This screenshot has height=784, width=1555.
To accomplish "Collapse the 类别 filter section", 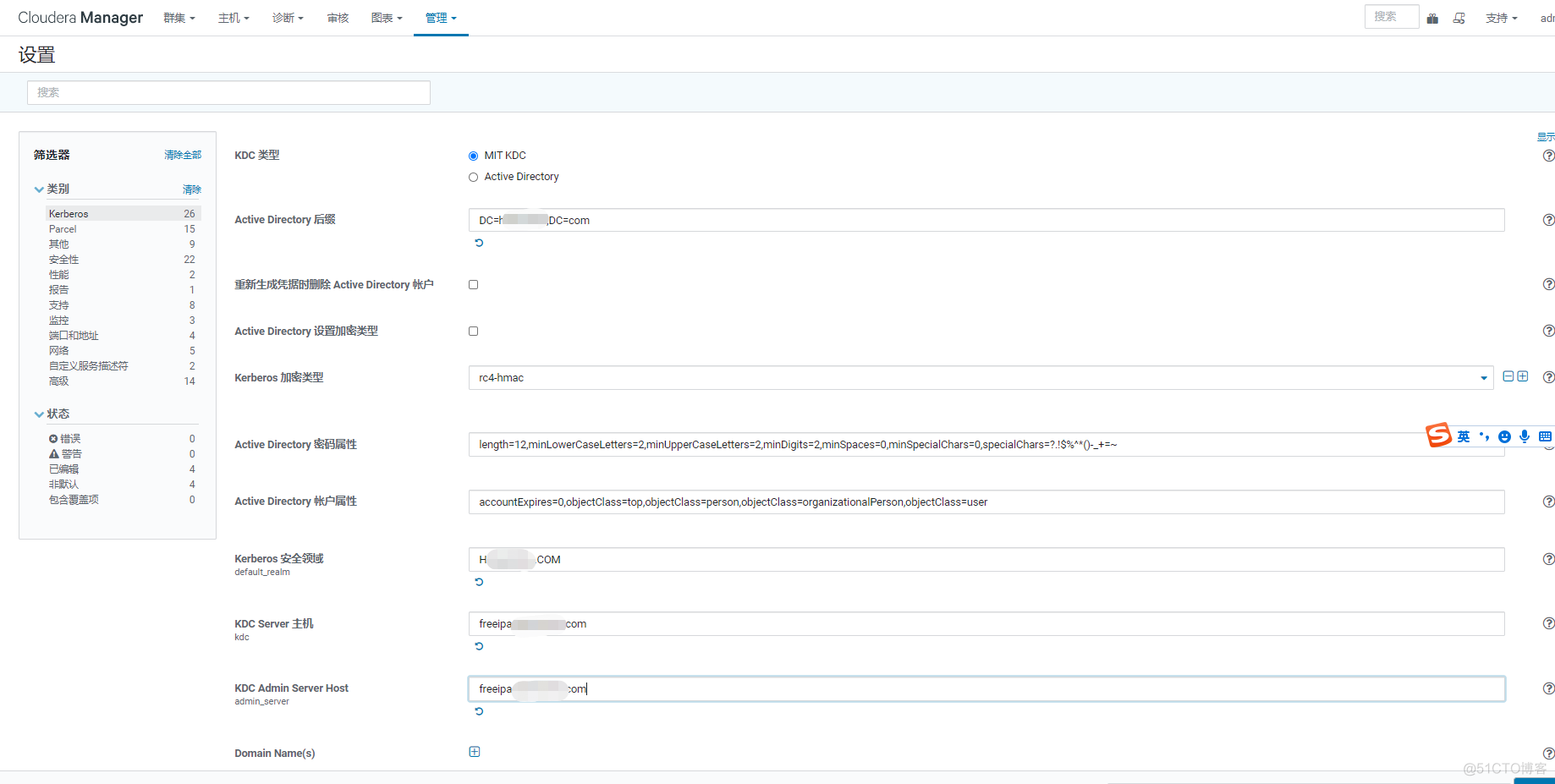I will [39, 189].
